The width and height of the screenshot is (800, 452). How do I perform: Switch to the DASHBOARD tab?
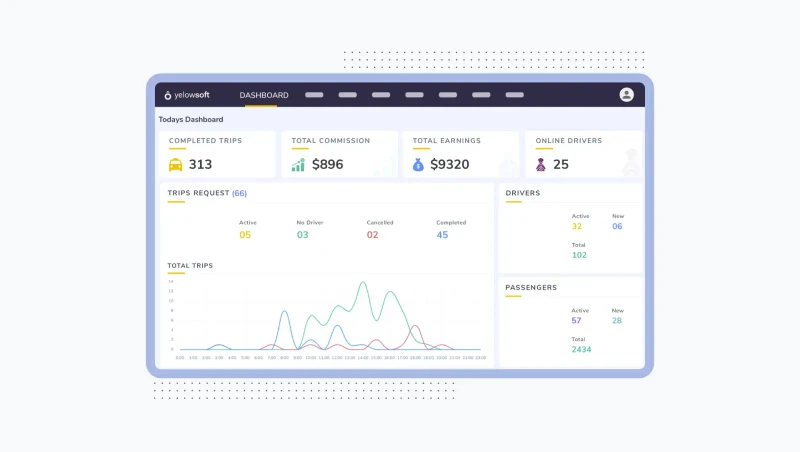click(x=263, y=95)
